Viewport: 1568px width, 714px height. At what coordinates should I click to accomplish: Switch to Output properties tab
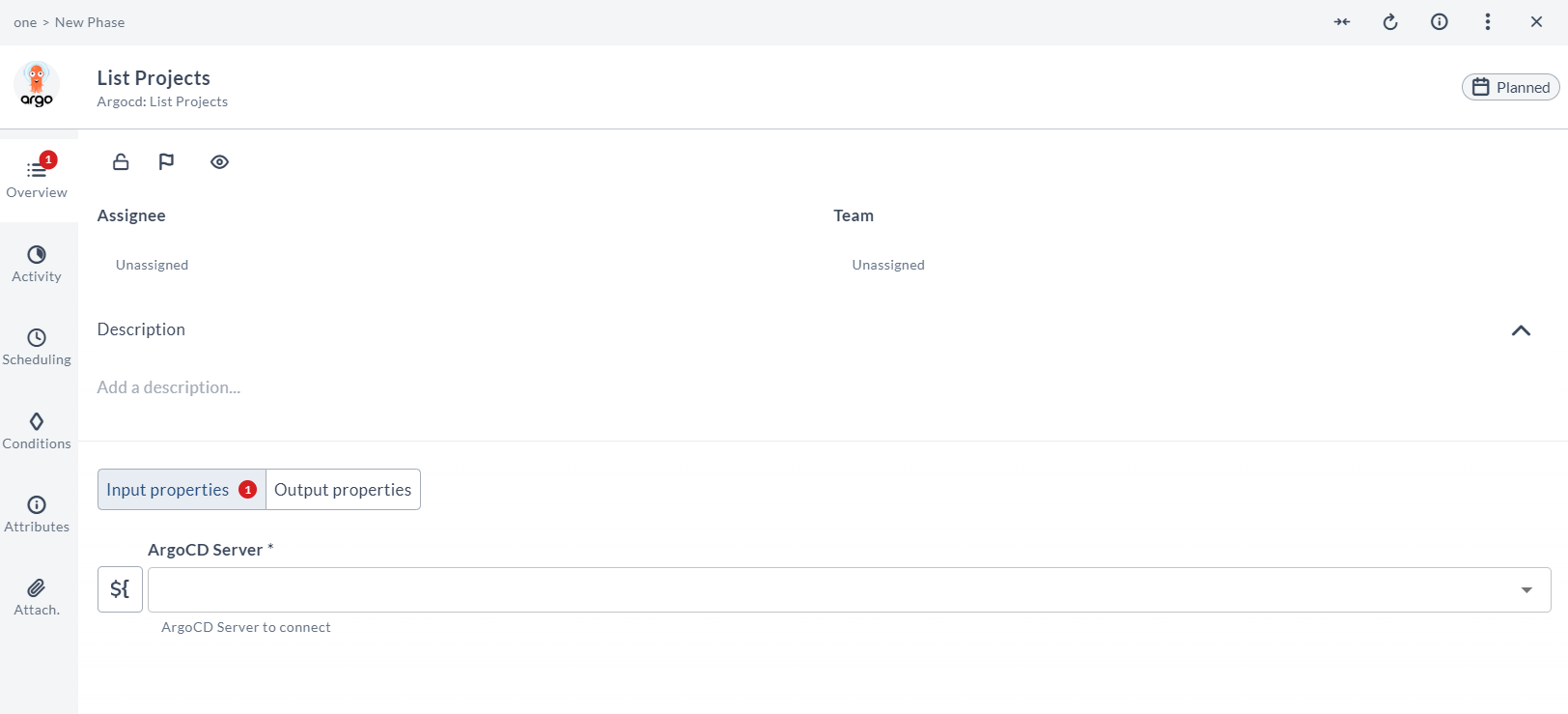click(x=343, y=490)
